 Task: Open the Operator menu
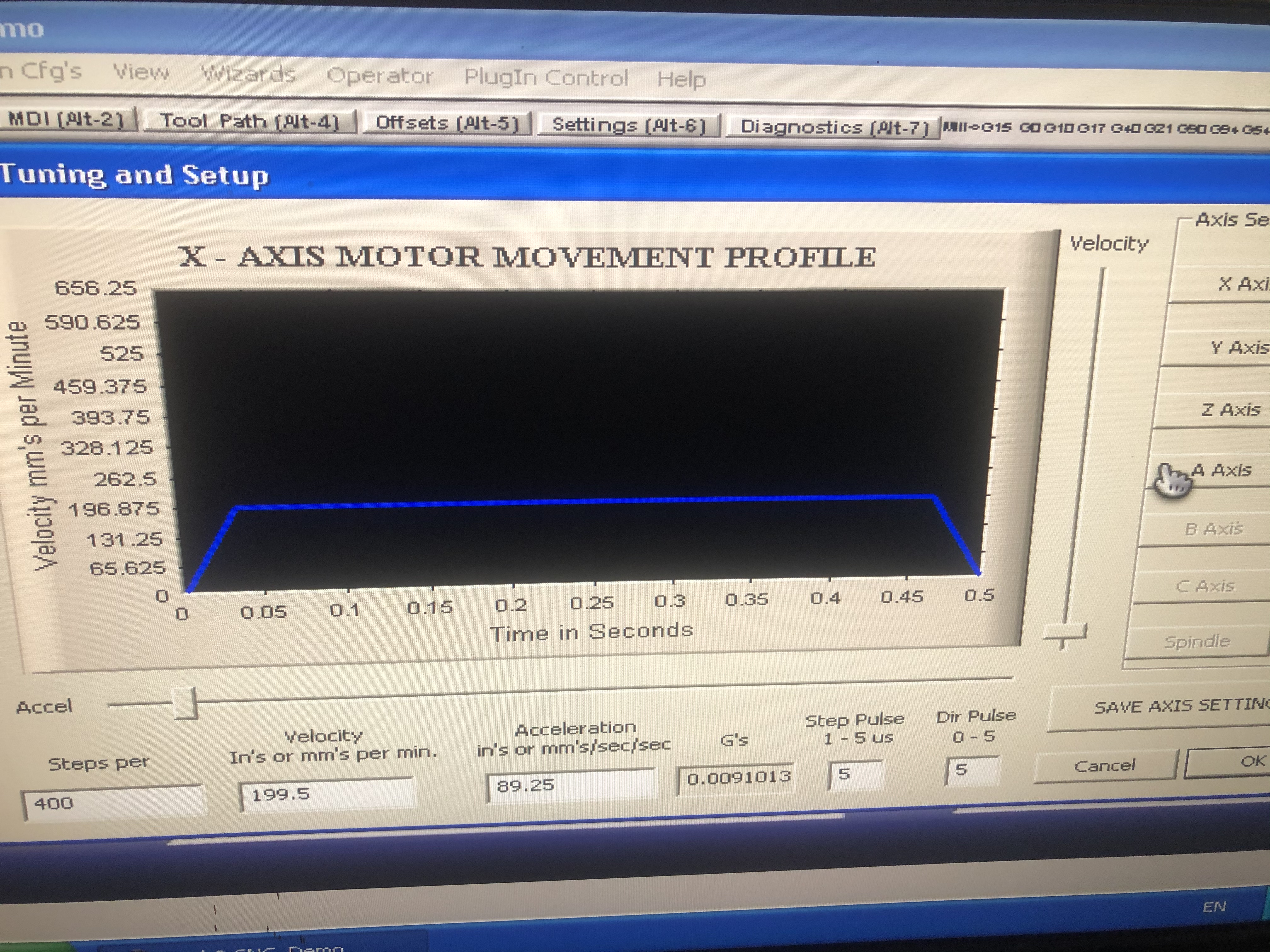click(380, 75)
